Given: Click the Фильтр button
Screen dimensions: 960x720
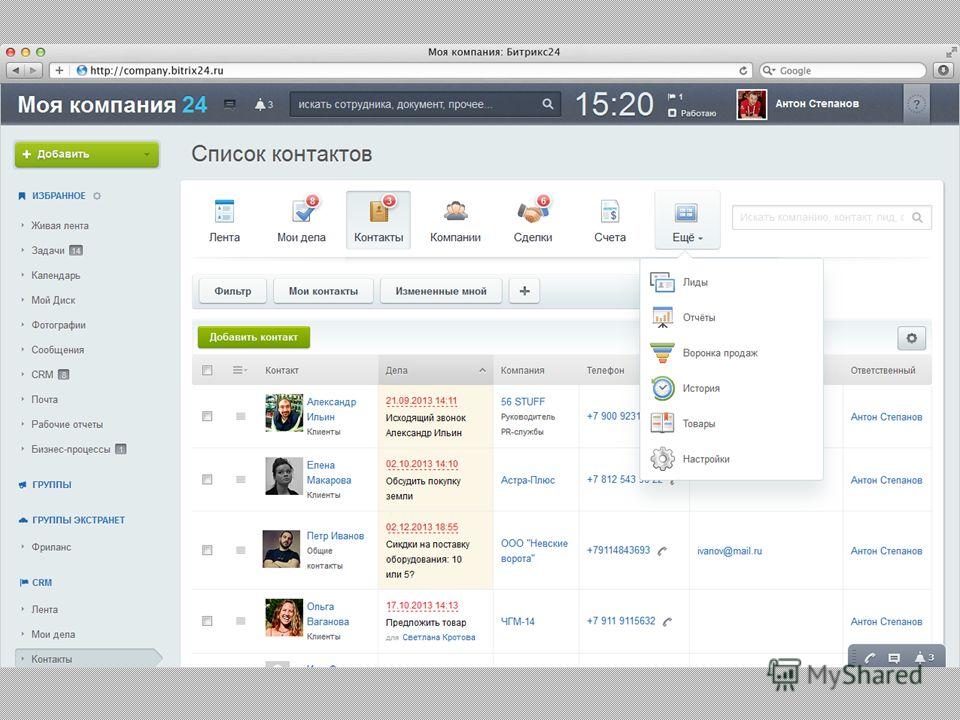Looking at the screenshot, I should pyautogui.click(x=233, y=291).
